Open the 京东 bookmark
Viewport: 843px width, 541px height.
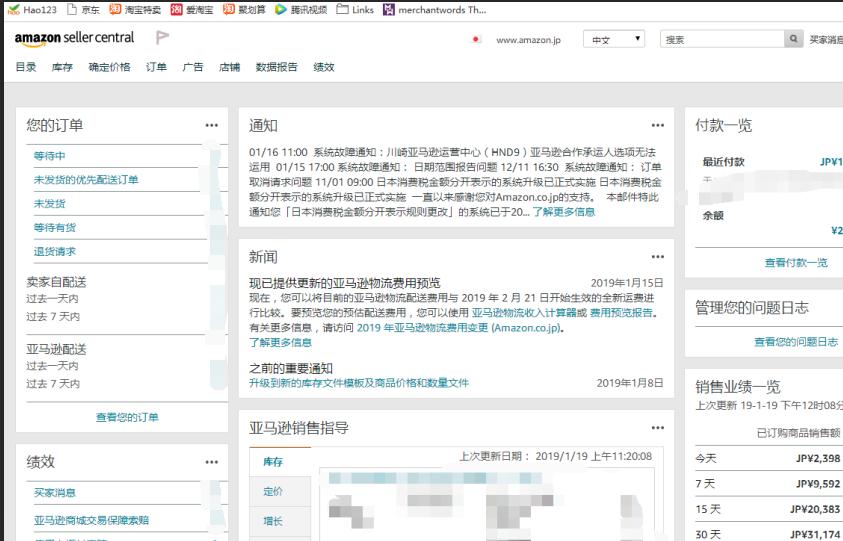click(83, 9)
